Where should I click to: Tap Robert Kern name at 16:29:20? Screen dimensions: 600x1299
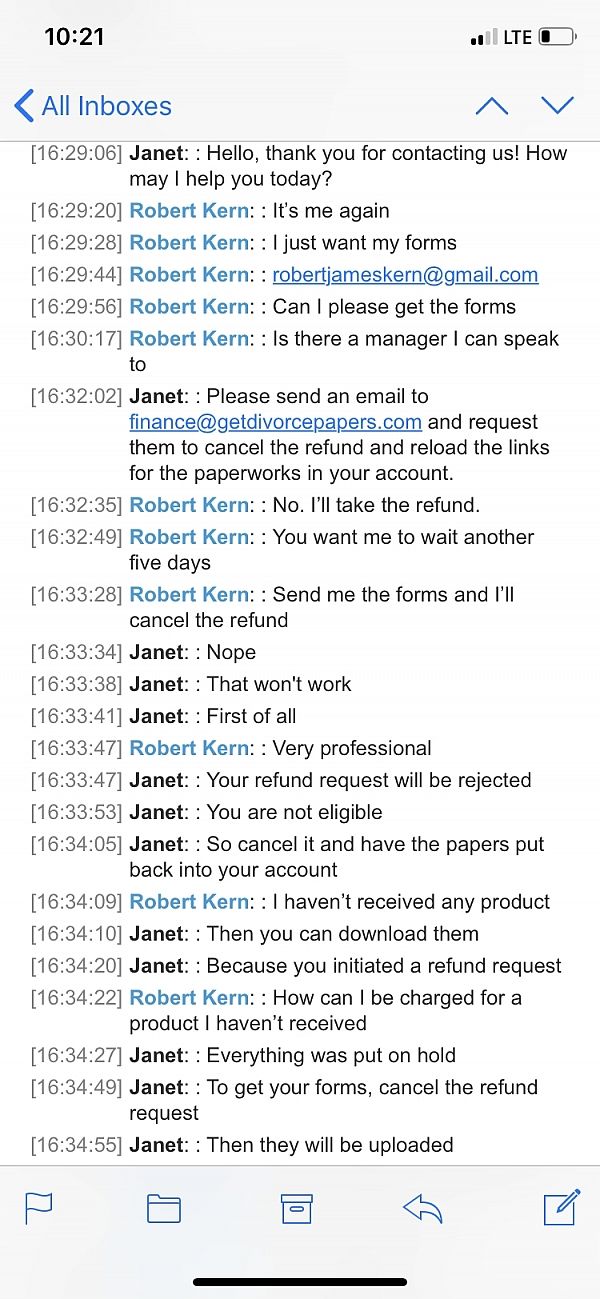pyautogui.click(x=189, y=211)
